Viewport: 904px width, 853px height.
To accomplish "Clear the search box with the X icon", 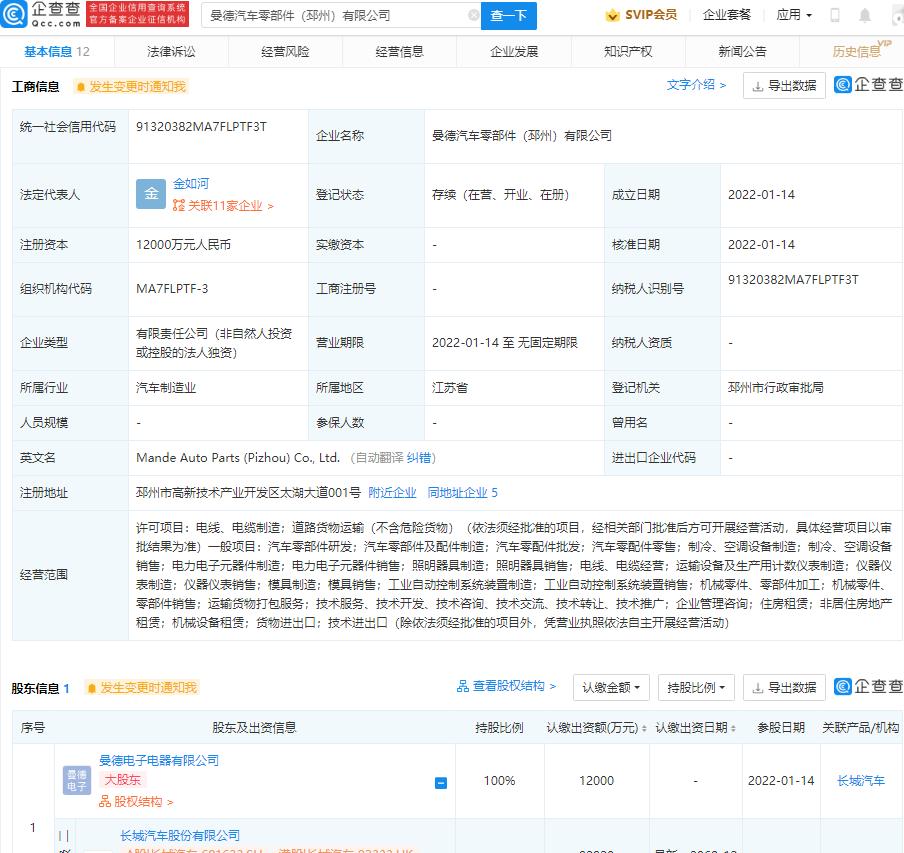I will tap(473, 16).
